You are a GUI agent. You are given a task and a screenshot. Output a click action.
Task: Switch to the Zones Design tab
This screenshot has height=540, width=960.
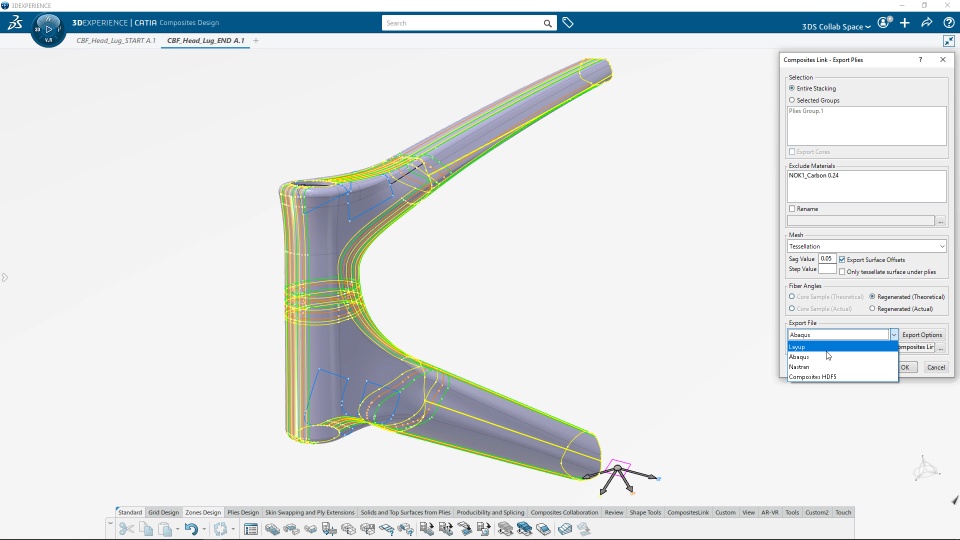tap(203, 512)
